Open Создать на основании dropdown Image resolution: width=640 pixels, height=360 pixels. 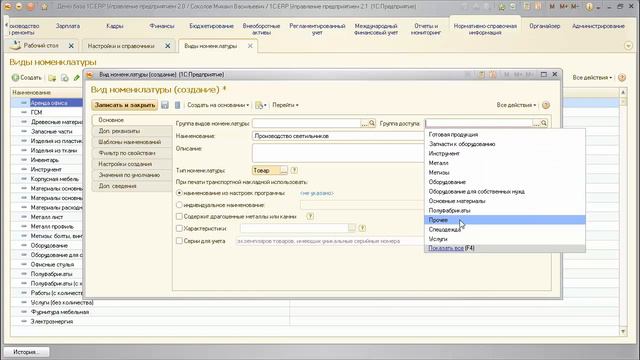218,105
